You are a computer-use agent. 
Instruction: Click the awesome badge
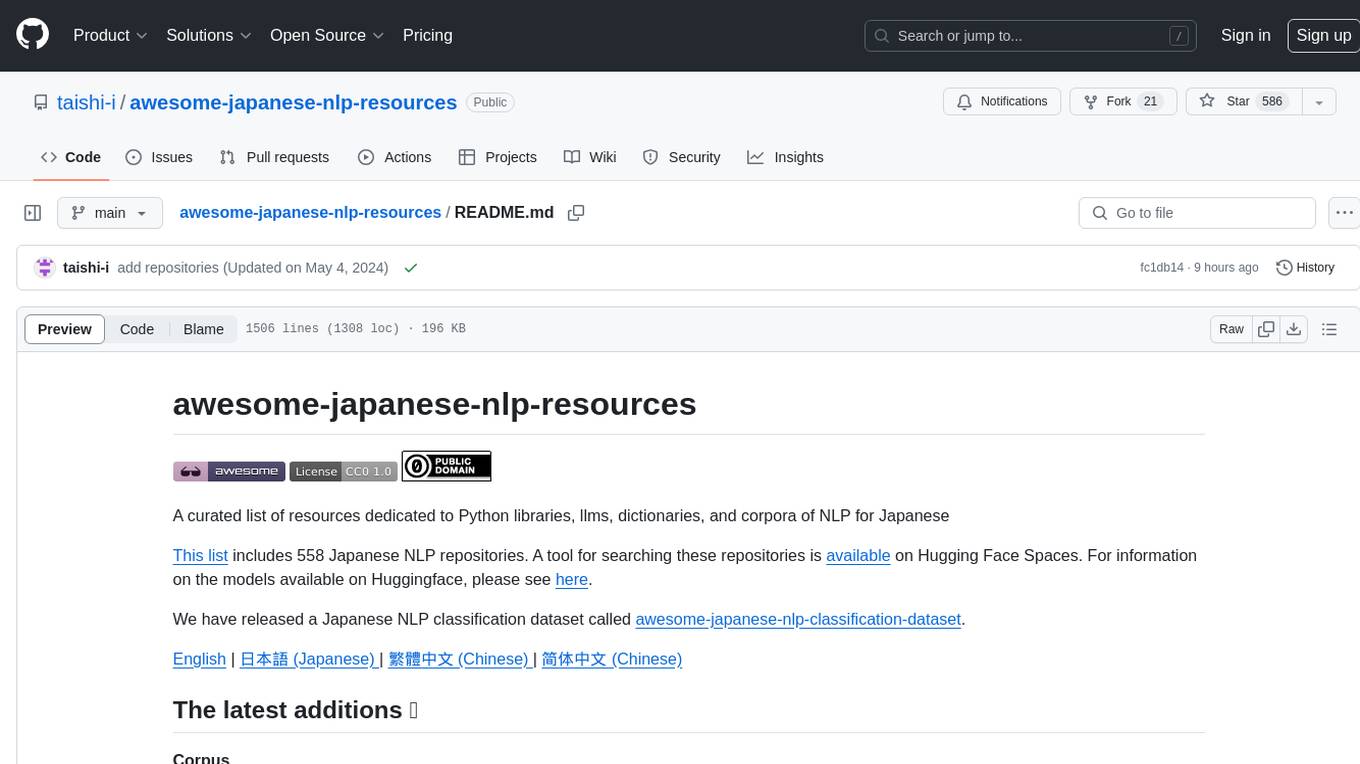(x=229, y=471)
